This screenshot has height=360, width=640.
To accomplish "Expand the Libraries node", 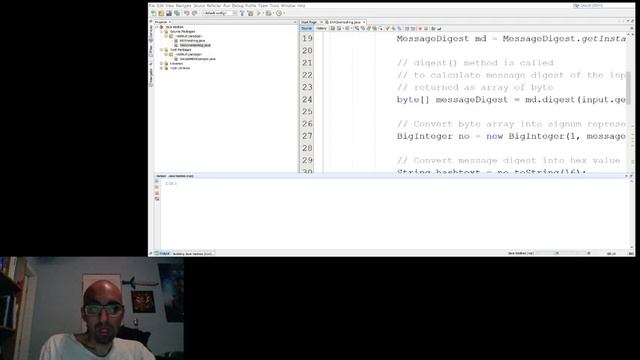I will point(162,64).
